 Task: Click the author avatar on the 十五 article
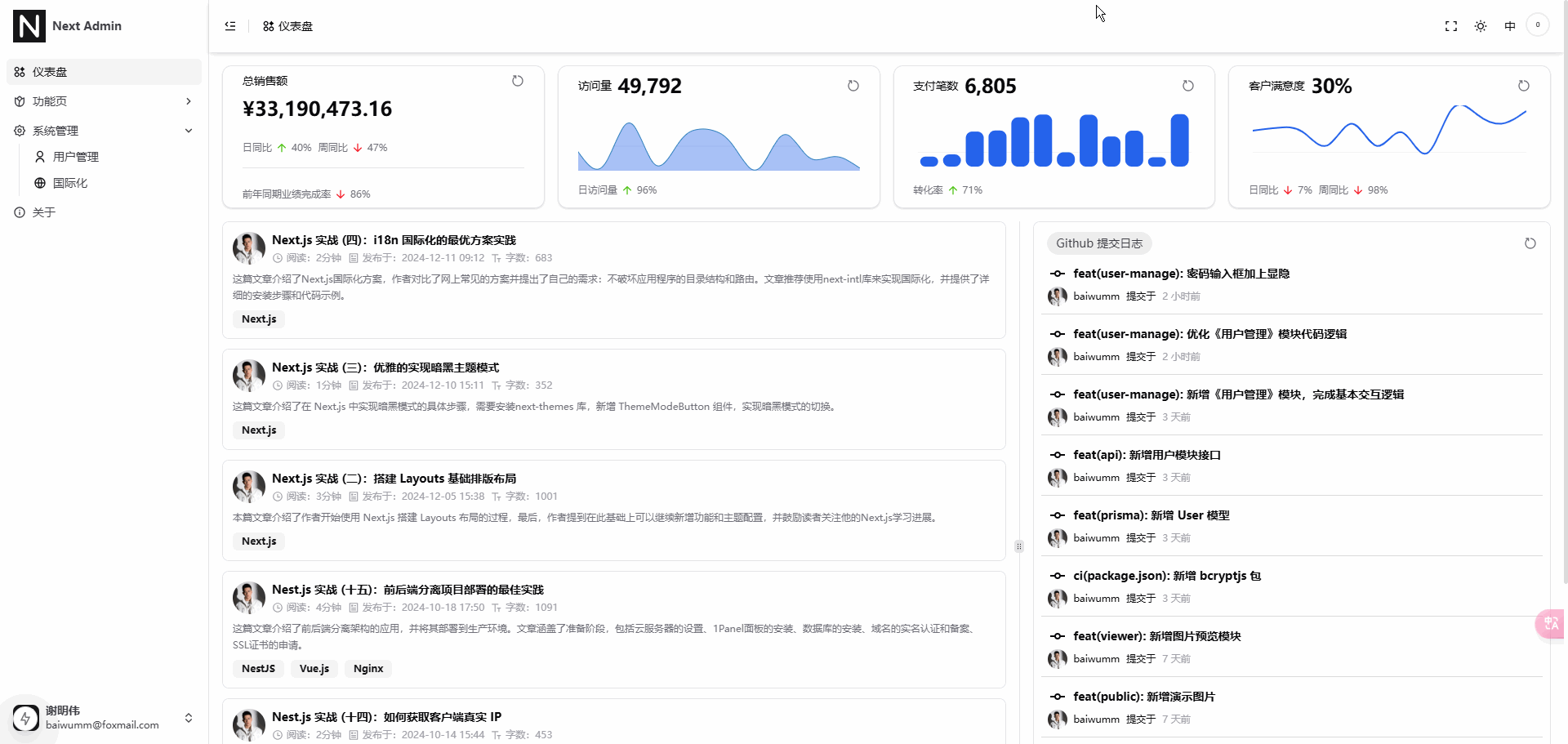(x=249, y=598)
